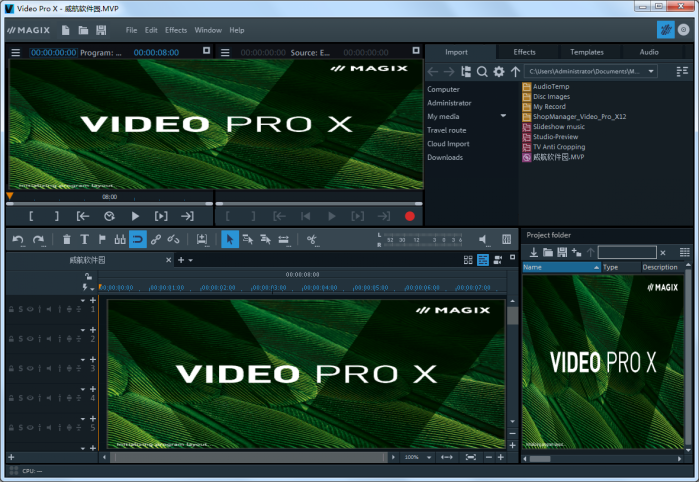Select the ShopManager_Video_Pro_X12 folder
This screenshot has width=699, height=482.
[574, 117]
